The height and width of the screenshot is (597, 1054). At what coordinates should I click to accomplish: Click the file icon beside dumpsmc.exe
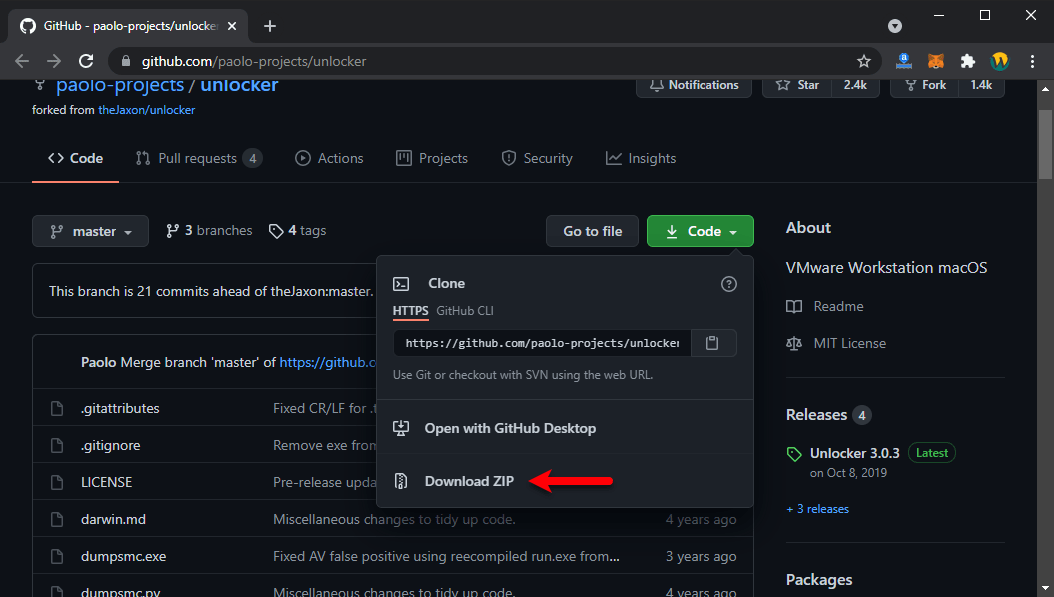click(57, 556)
